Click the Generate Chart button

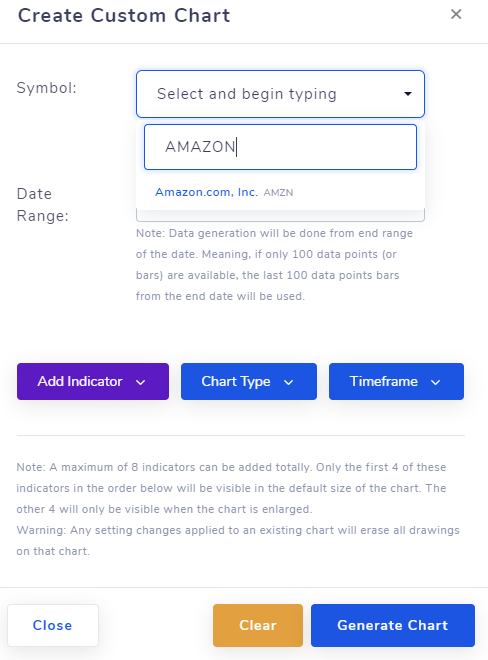point(393,625)
